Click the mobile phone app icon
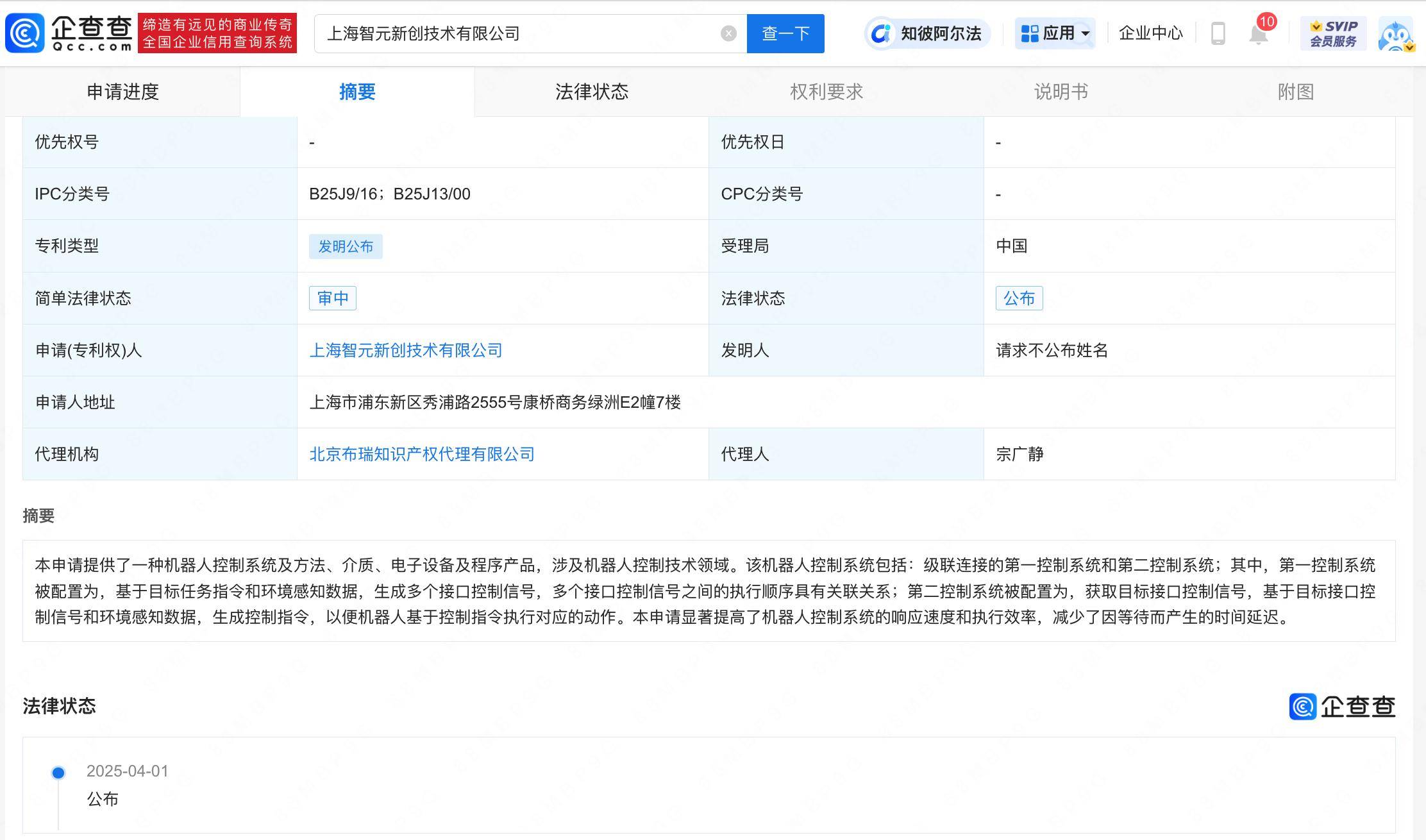1426x840 pixels. (x=1218, y=33)
